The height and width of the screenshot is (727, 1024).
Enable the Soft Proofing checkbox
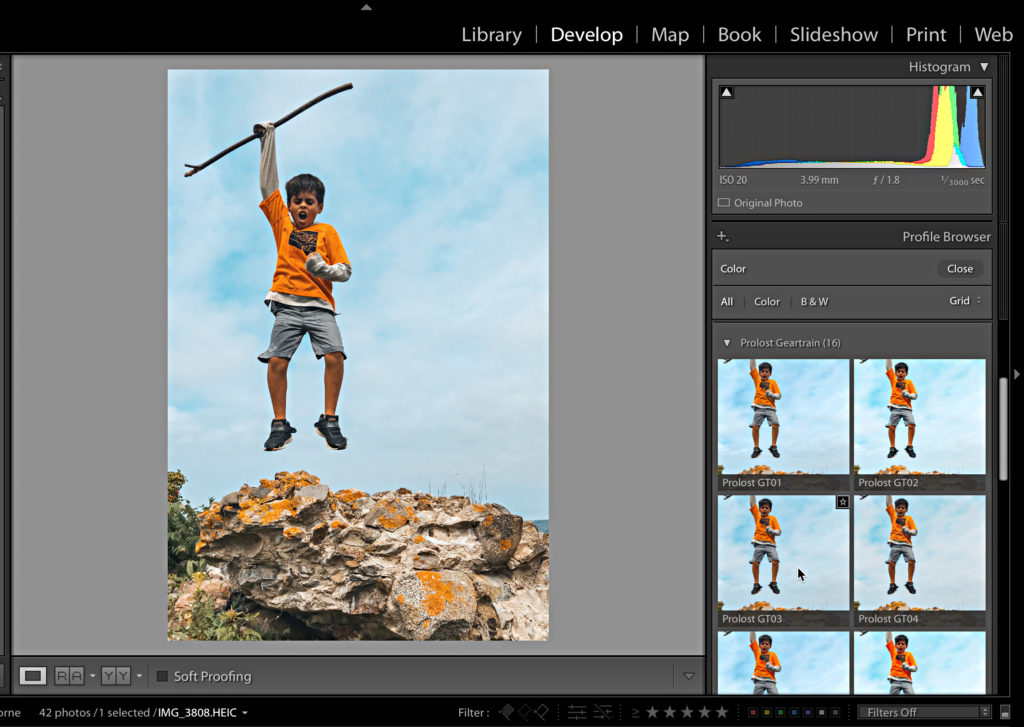[x=162, y=676]
